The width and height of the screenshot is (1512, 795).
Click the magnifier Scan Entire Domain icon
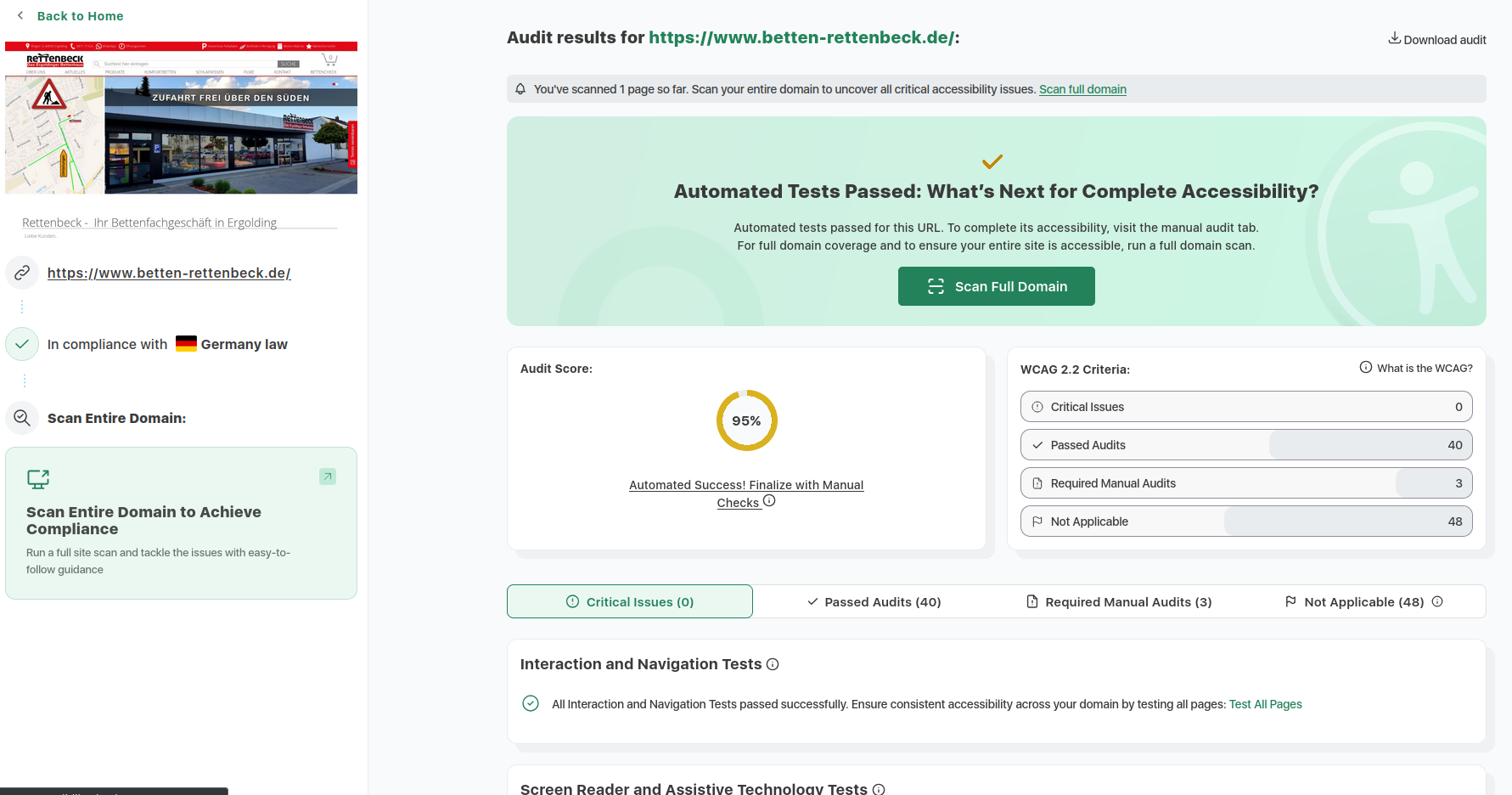click(x=22, y=418)
